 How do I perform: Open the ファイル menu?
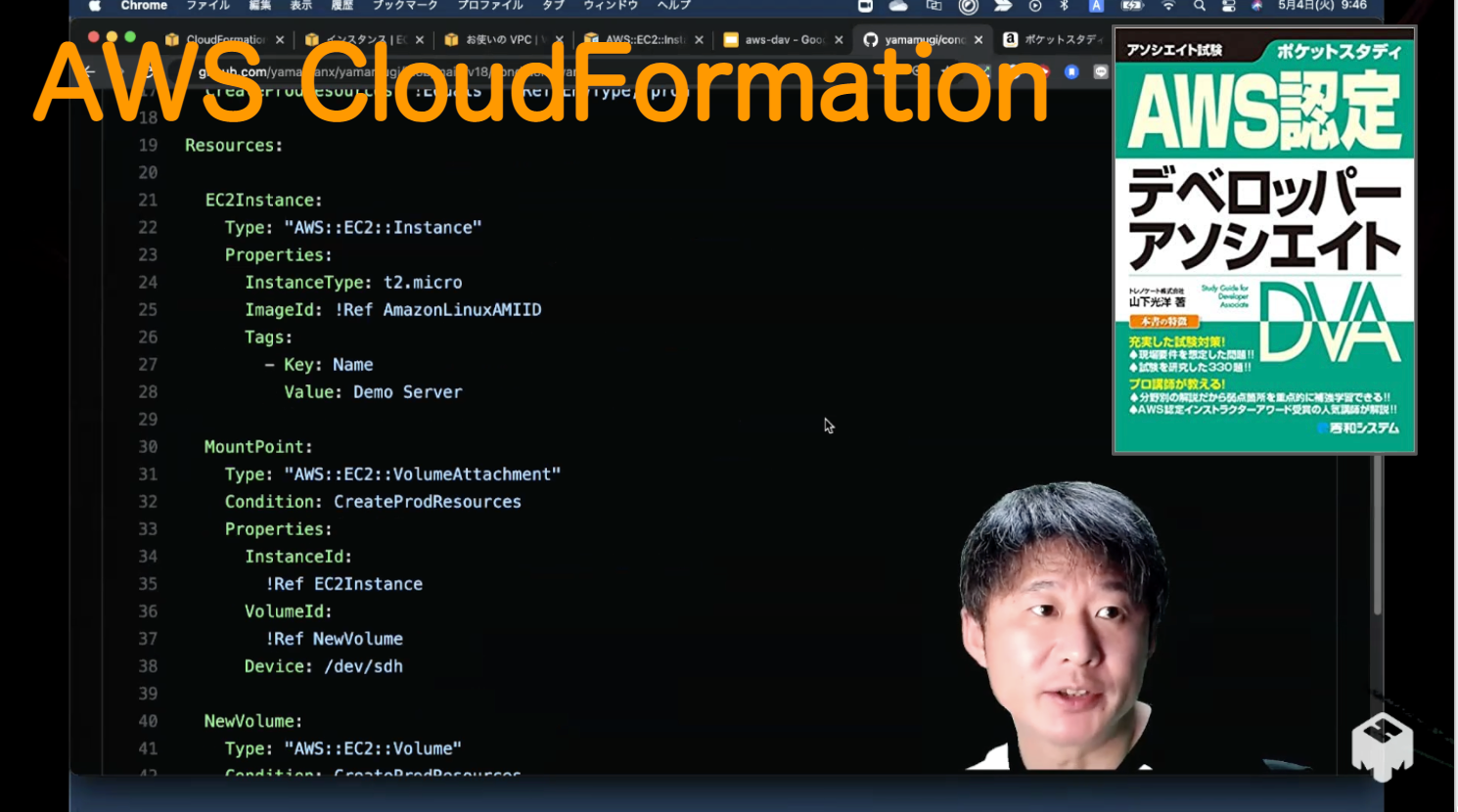pyautogui.click(x=207, y=6)
